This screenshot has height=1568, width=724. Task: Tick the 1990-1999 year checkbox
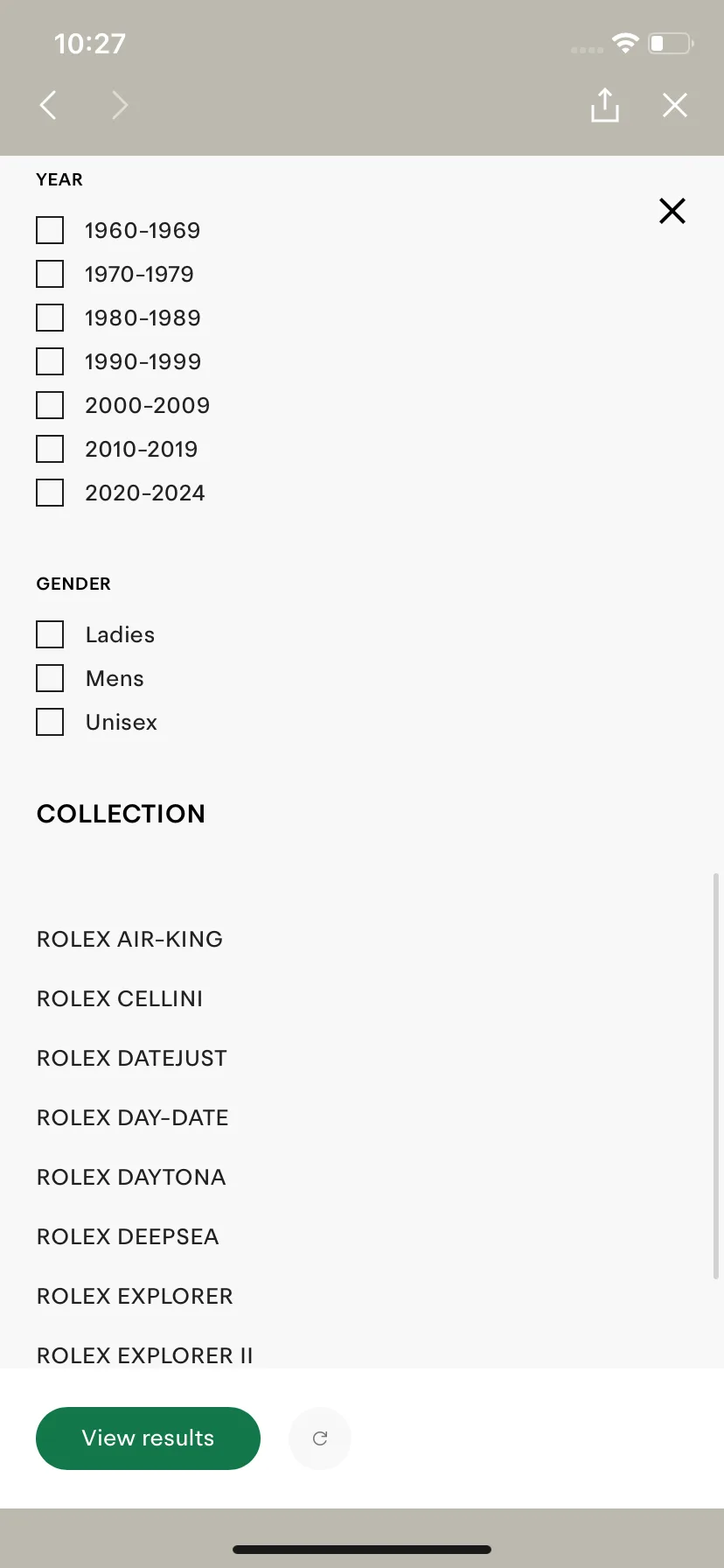[50, 361]
